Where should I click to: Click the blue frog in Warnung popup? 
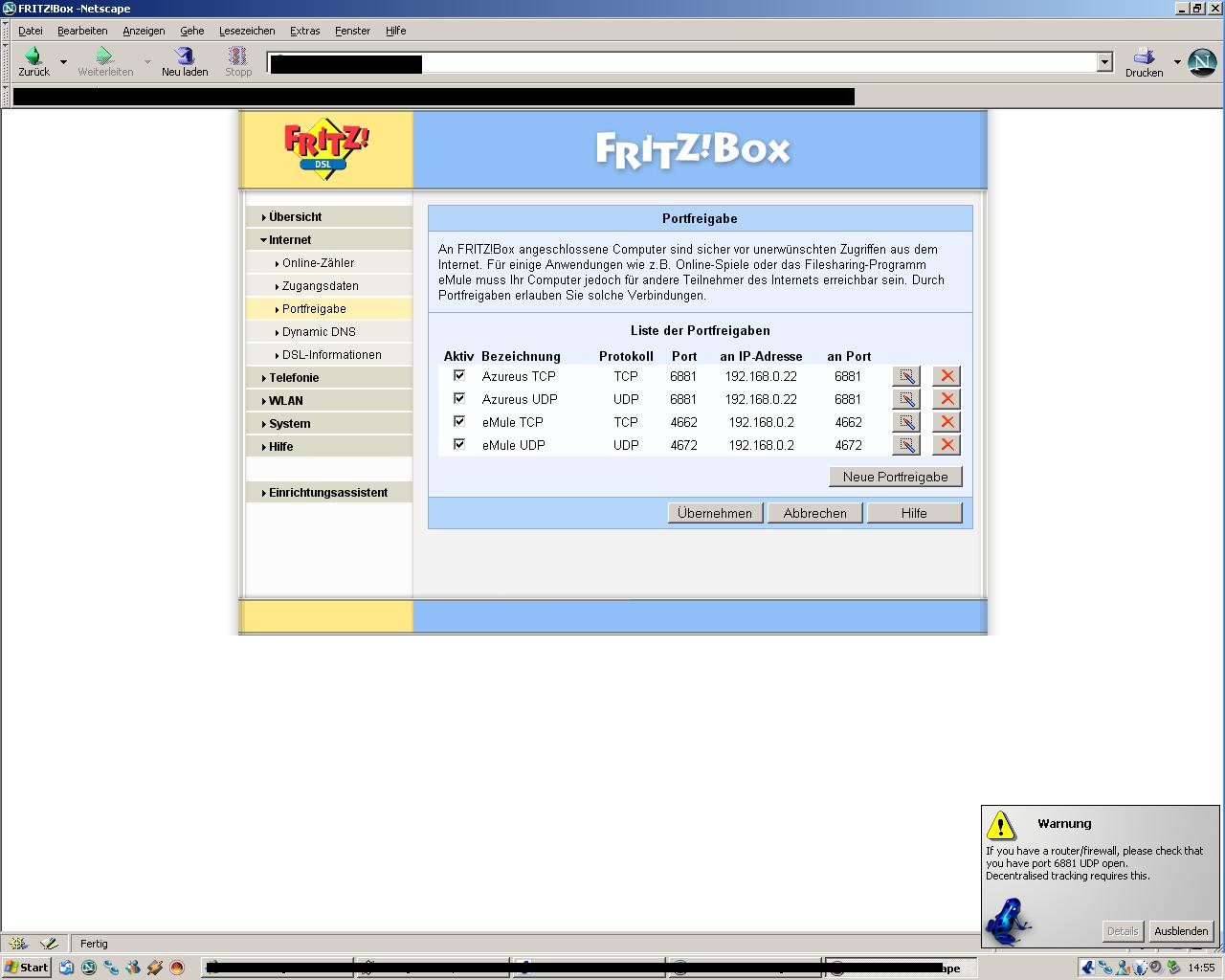pyautogui.click(x=1009, y=921)
